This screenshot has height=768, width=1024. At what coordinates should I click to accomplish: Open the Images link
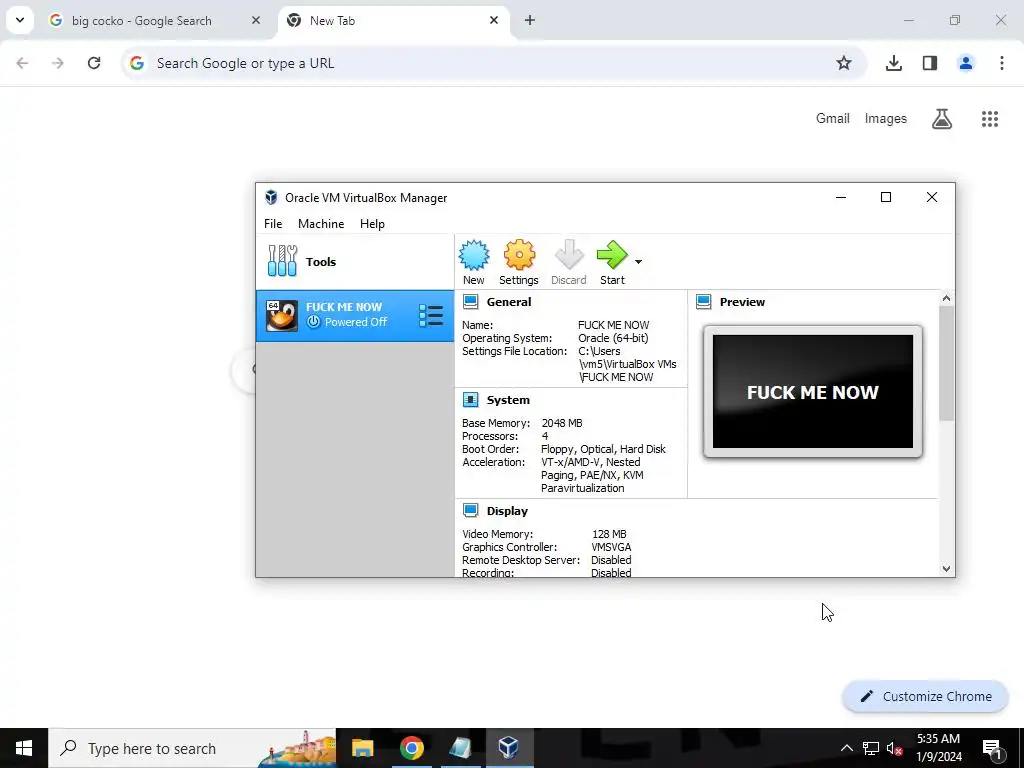[886, 118]
